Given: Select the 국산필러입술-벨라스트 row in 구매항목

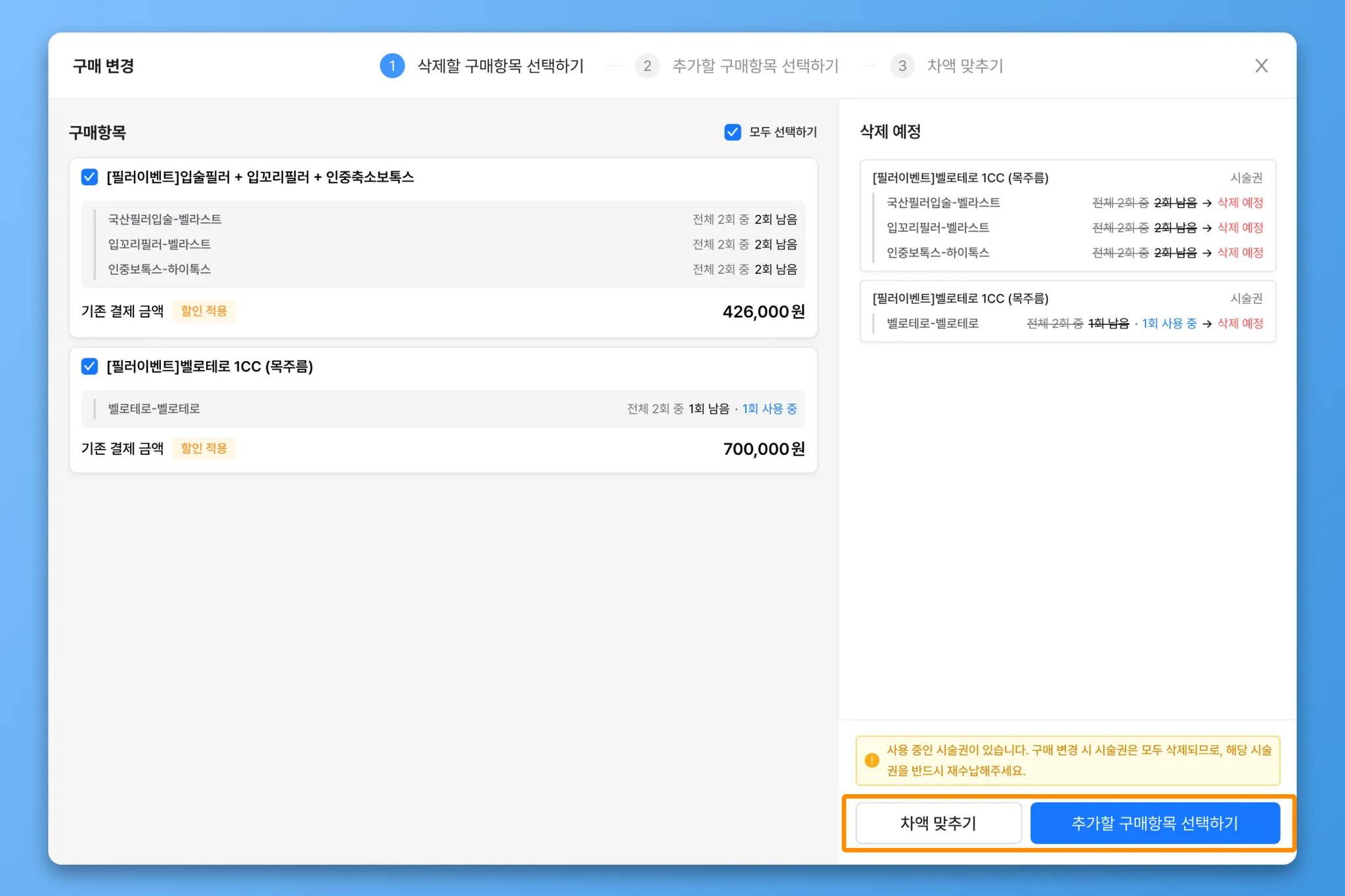Looking at the screenshot, I should [165, 219].
